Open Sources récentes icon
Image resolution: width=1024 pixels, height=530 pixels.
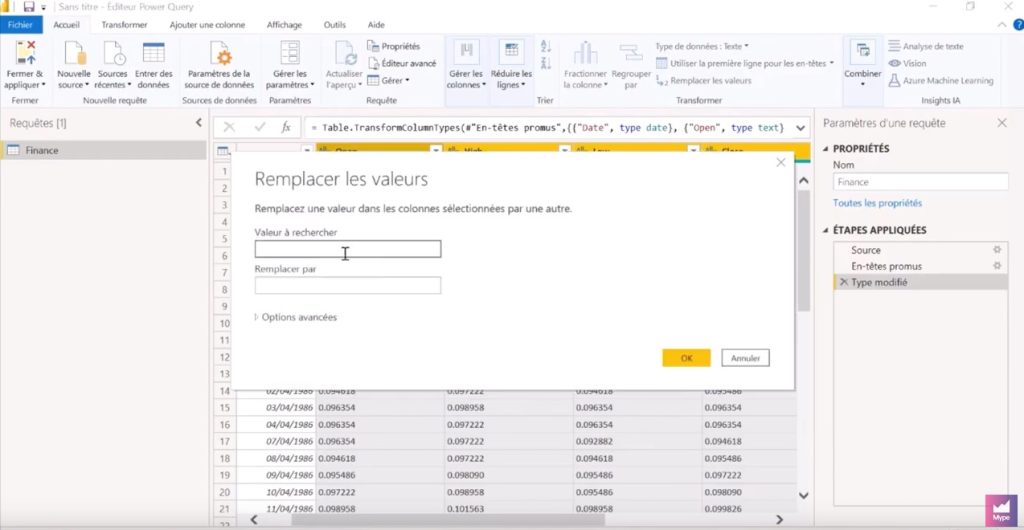(x=114, y=53)
